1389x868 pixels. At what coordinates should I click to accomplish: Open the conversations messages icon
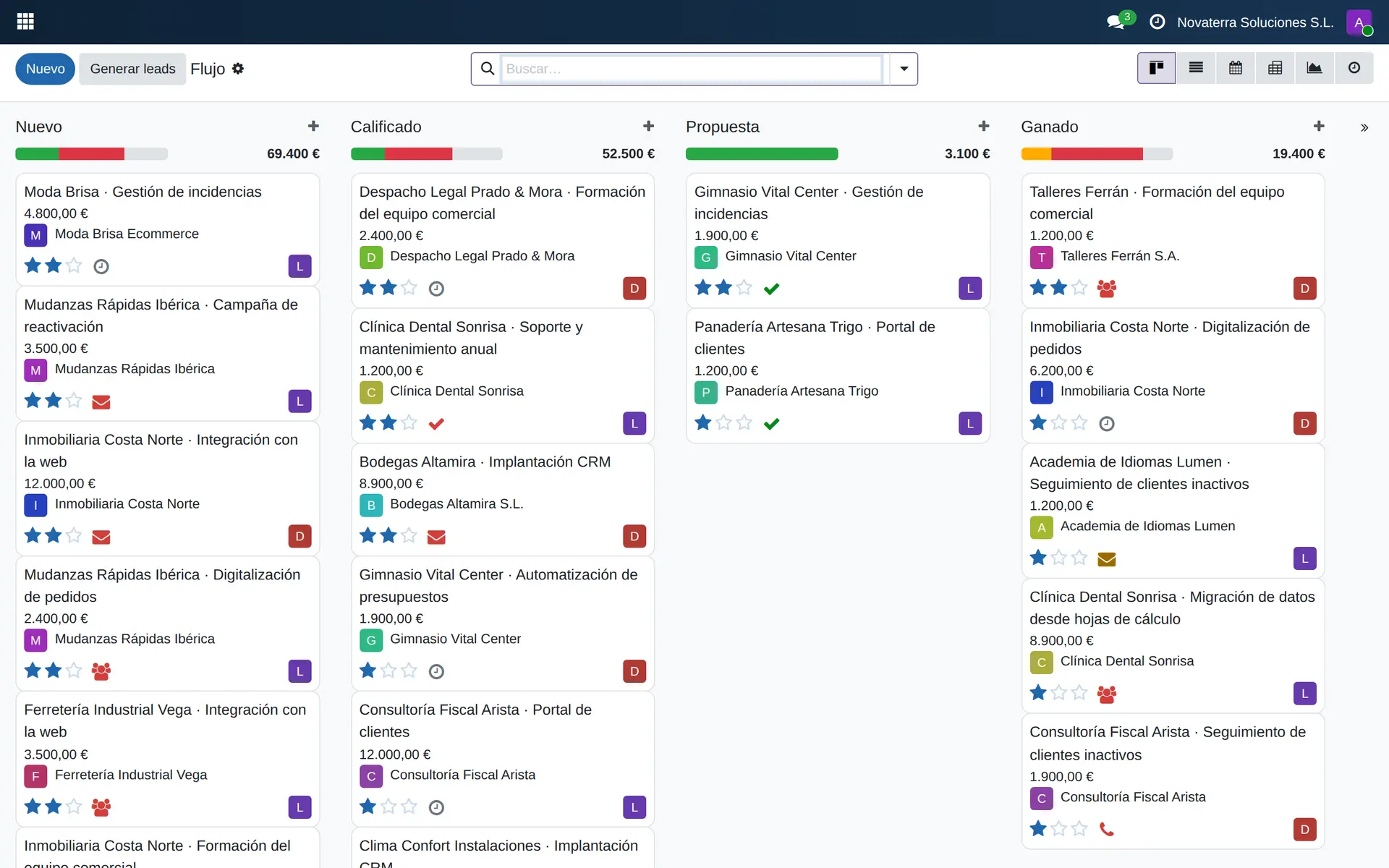[1116, 22]
